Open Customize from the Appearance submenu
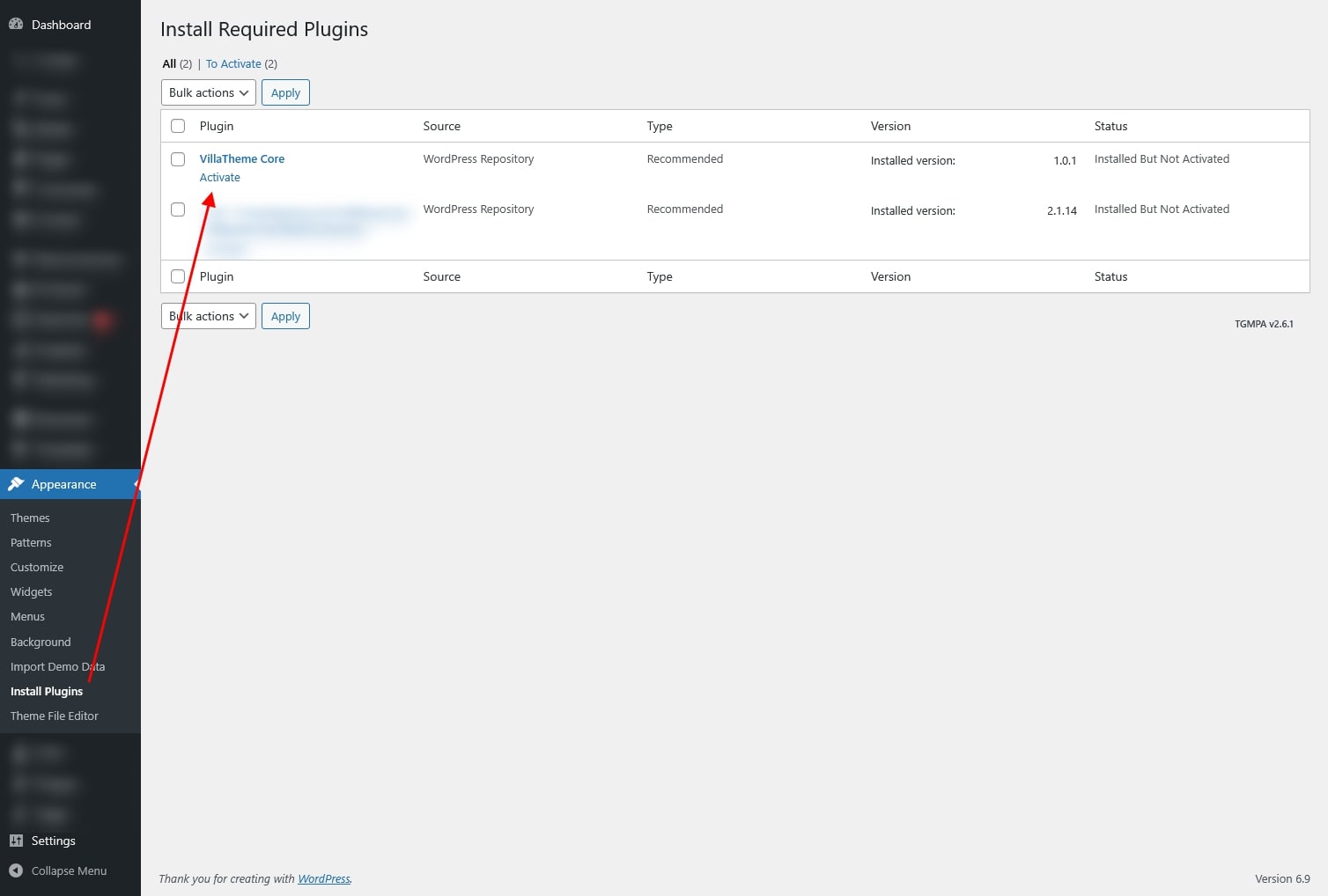Viewport: 1328px width, 896px height. click(37, 567)
